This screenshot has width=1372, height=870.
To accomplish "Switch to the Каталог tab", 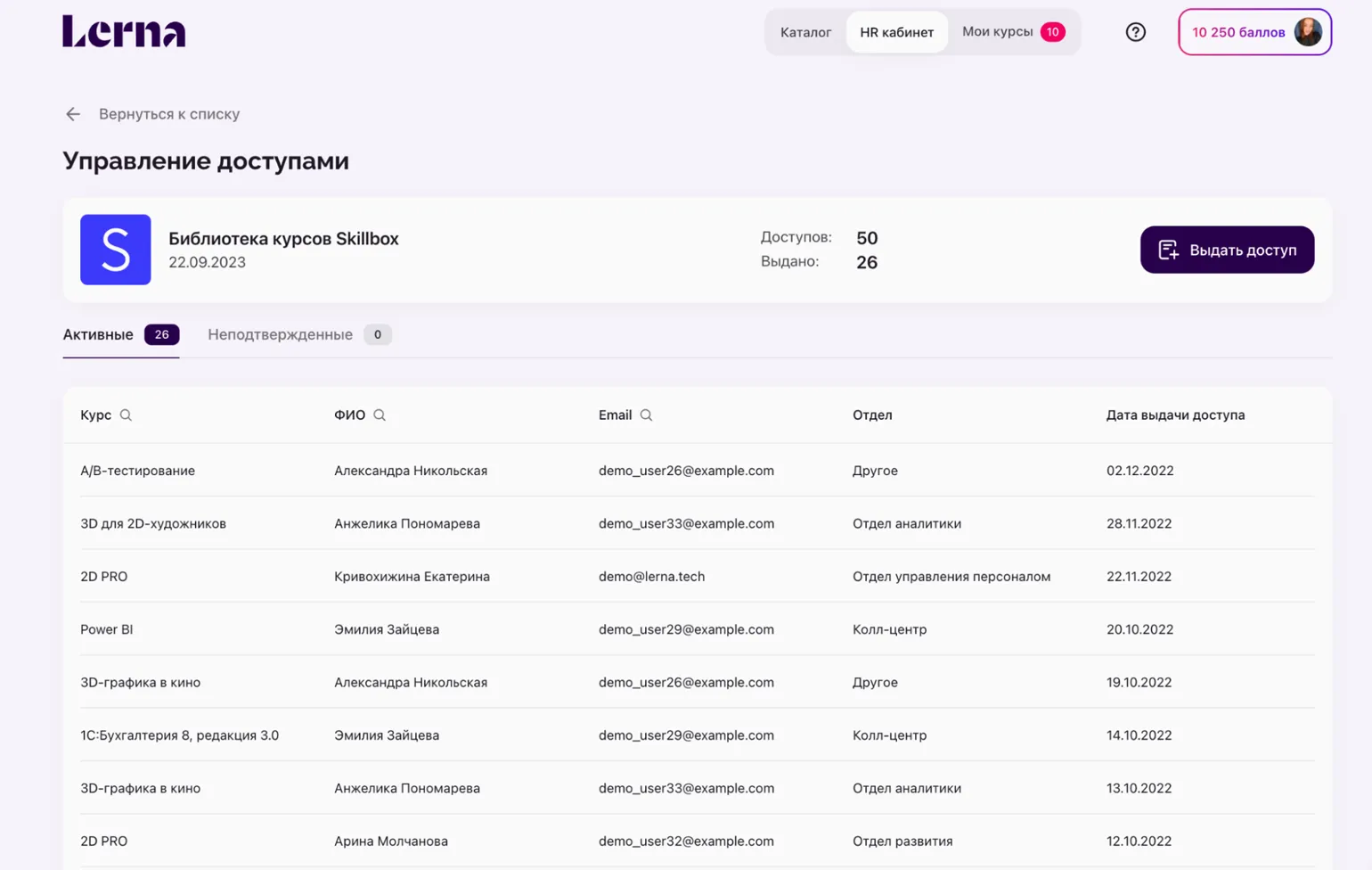I will [x=805, y=32].
